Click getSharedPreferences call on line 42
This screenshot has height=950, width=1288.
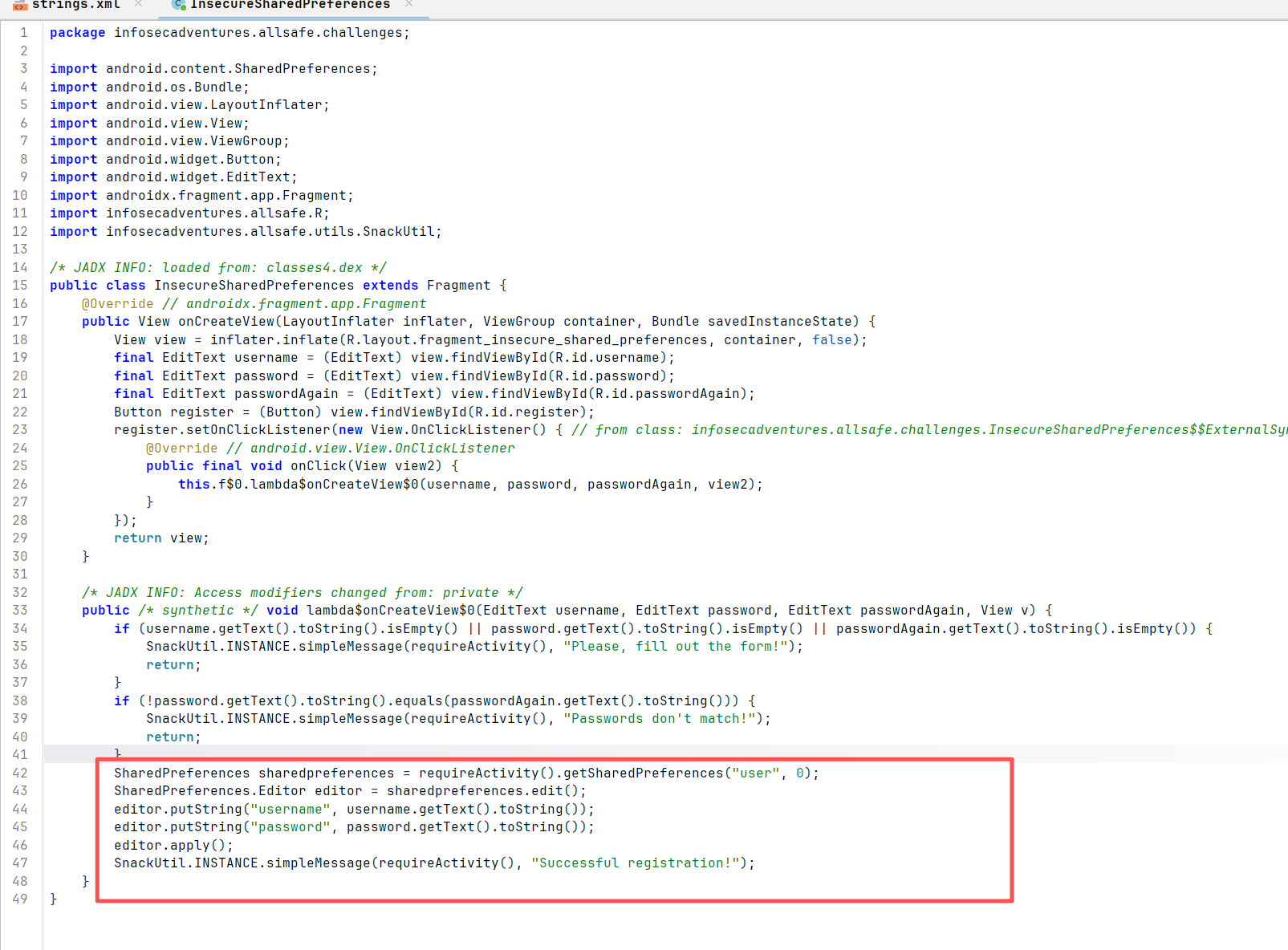pos(643,773)
